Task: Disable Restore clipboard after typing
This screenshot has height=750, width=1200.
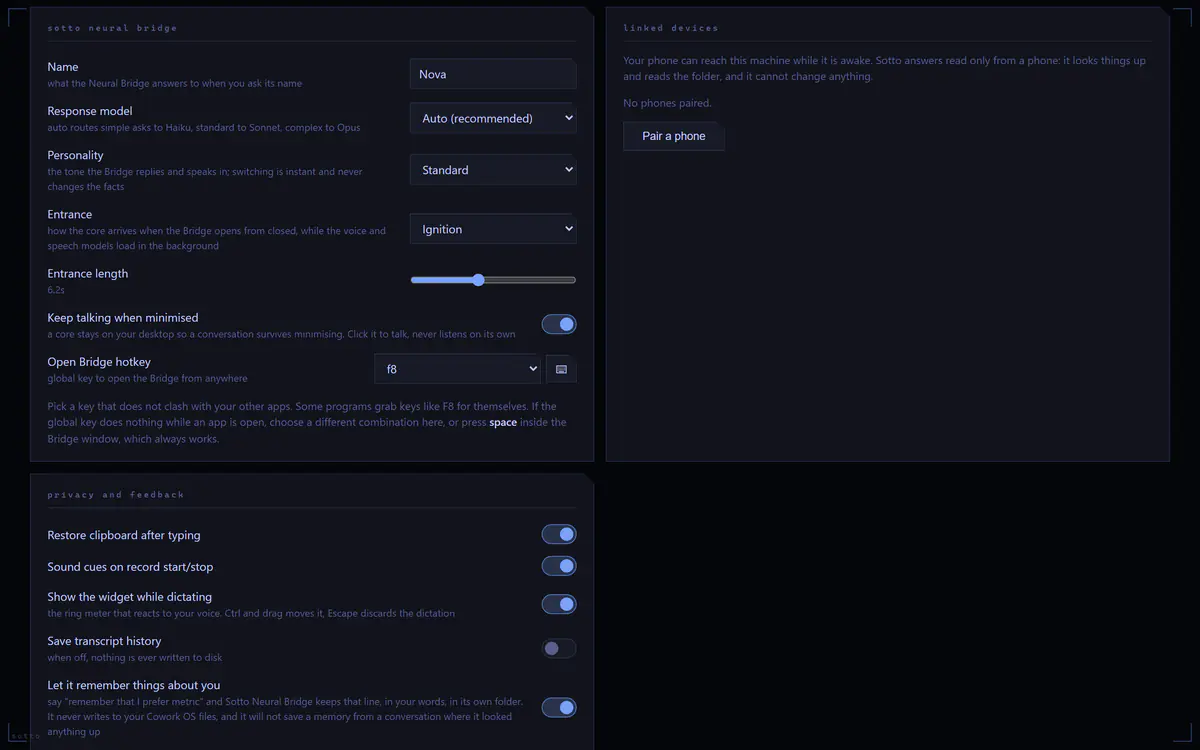Action: [559, 535]
